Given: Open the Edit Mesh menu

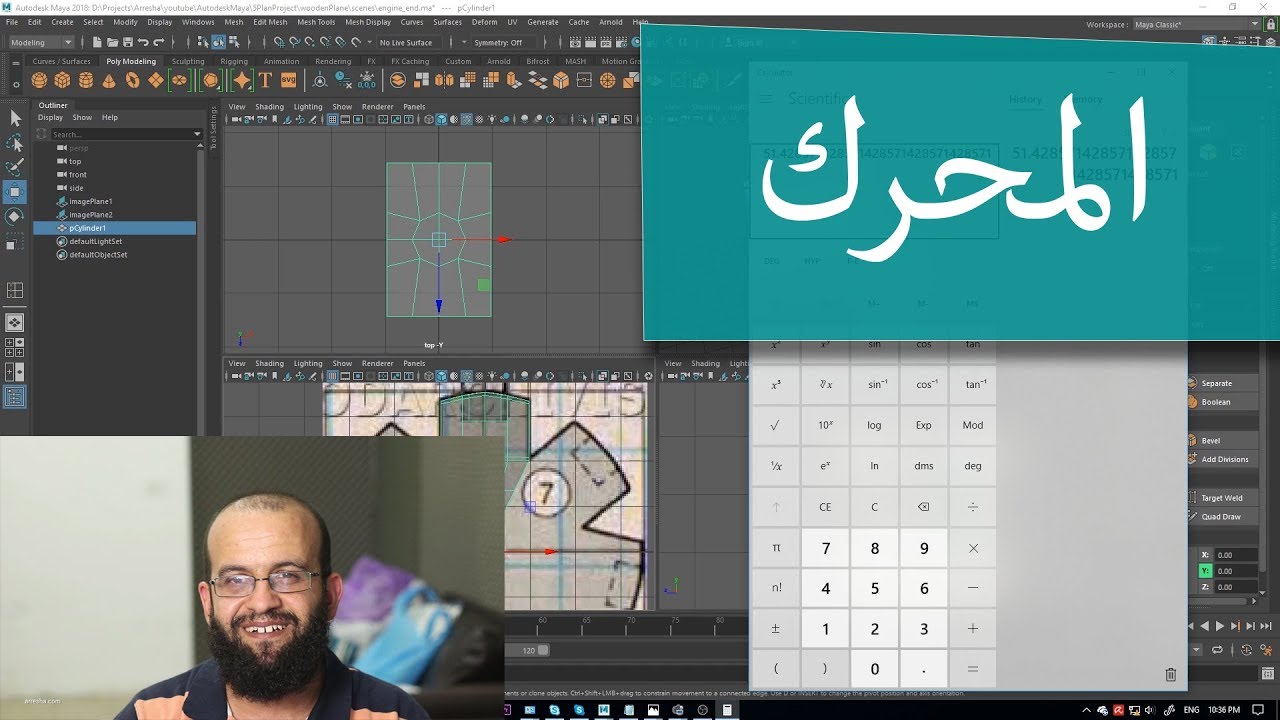Looking at the screenshot, I should click(x=270, y=22).
